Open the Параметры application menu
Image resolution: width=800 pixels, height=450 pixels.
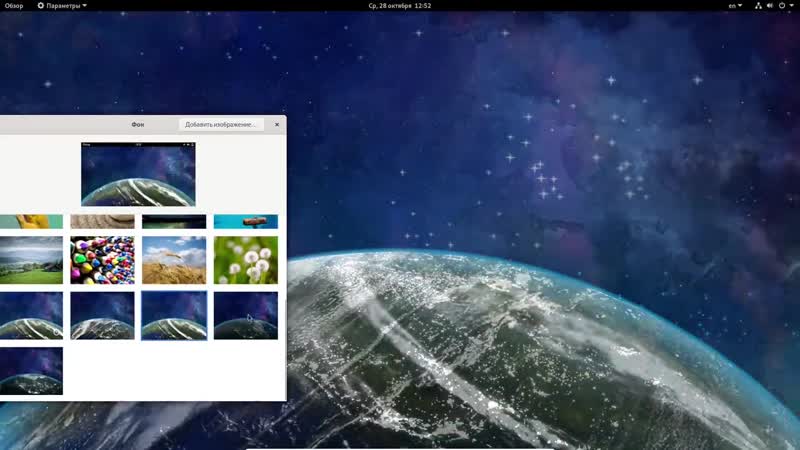(x=62, y=6)
